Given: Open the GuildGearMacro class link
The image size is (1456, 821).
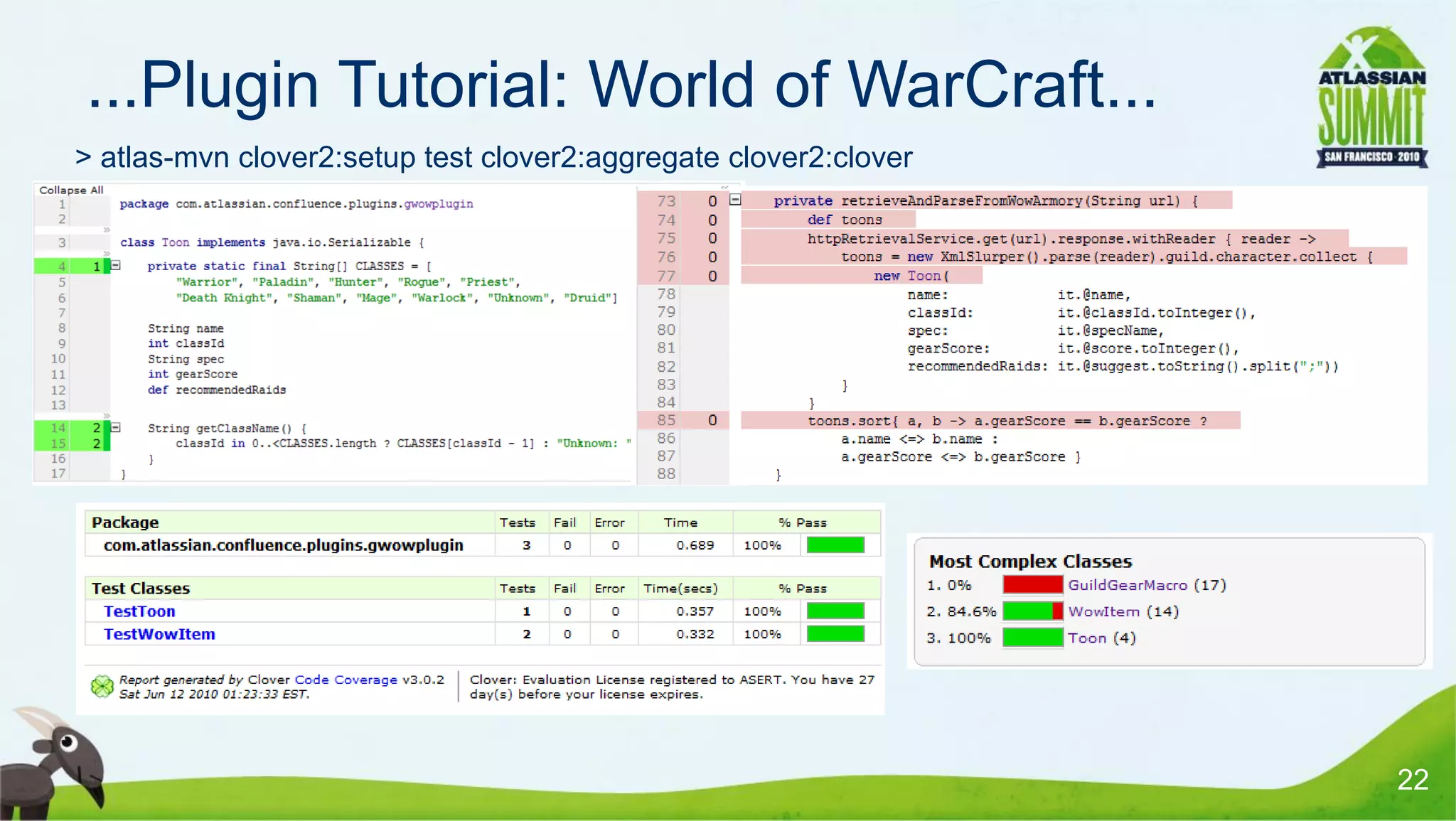Looking at the screenshot, I should coord(1127,585).
